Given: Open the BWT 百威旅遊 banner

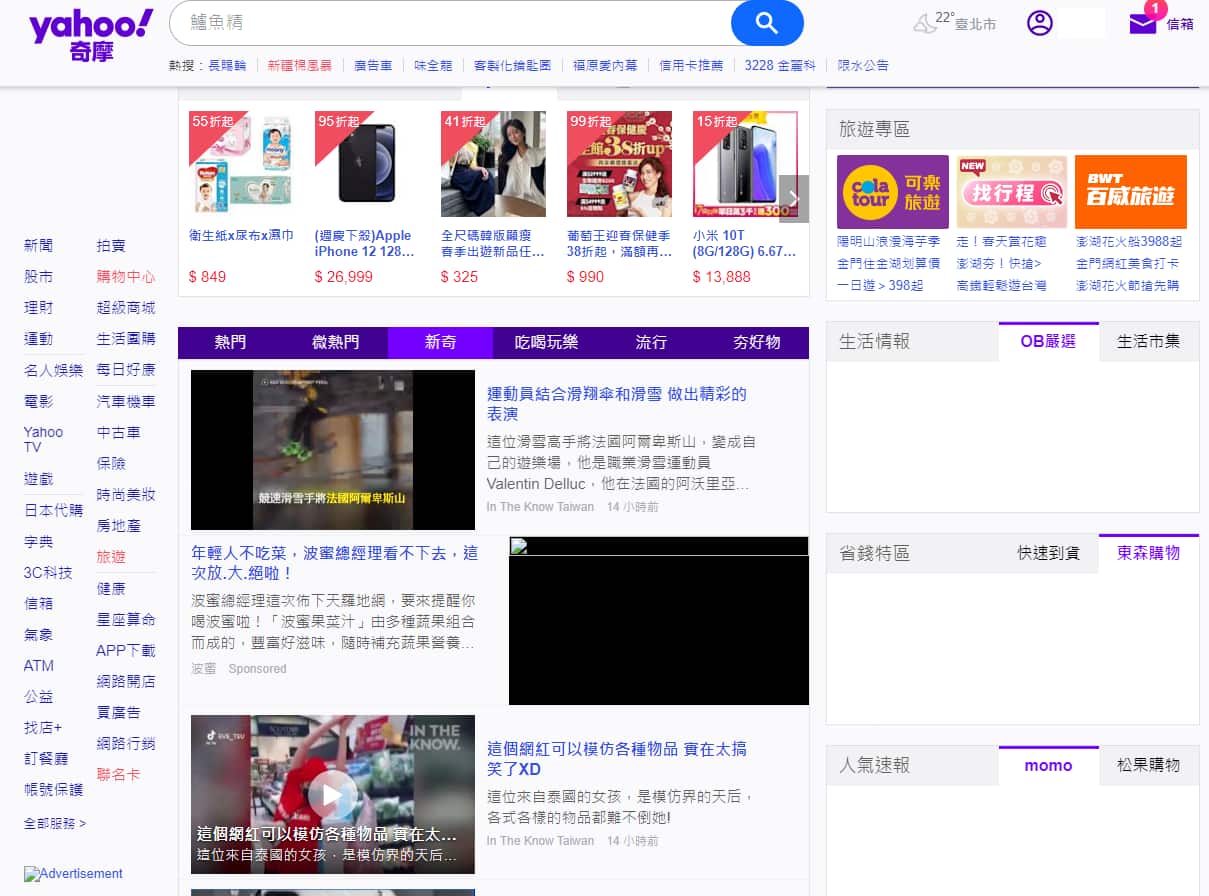Looking at the screenshot, I should tap(1130, 192).
